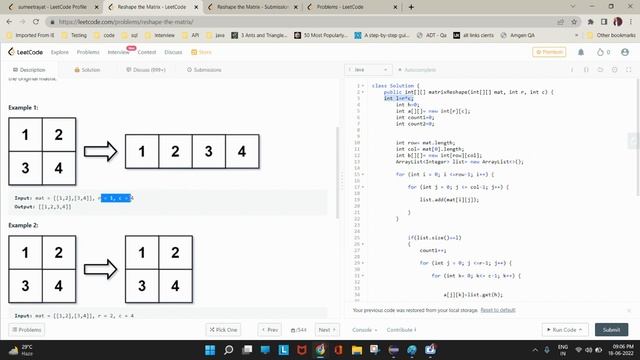Viewport: 640px width, 360px height.
Task: Open the Other bookmarks folder
Action: (x=611, y=36)
